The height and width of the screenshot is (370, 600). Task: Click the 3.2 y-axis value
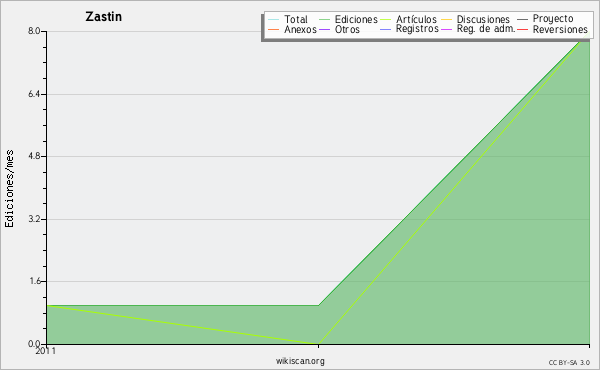tap(34, 219)
